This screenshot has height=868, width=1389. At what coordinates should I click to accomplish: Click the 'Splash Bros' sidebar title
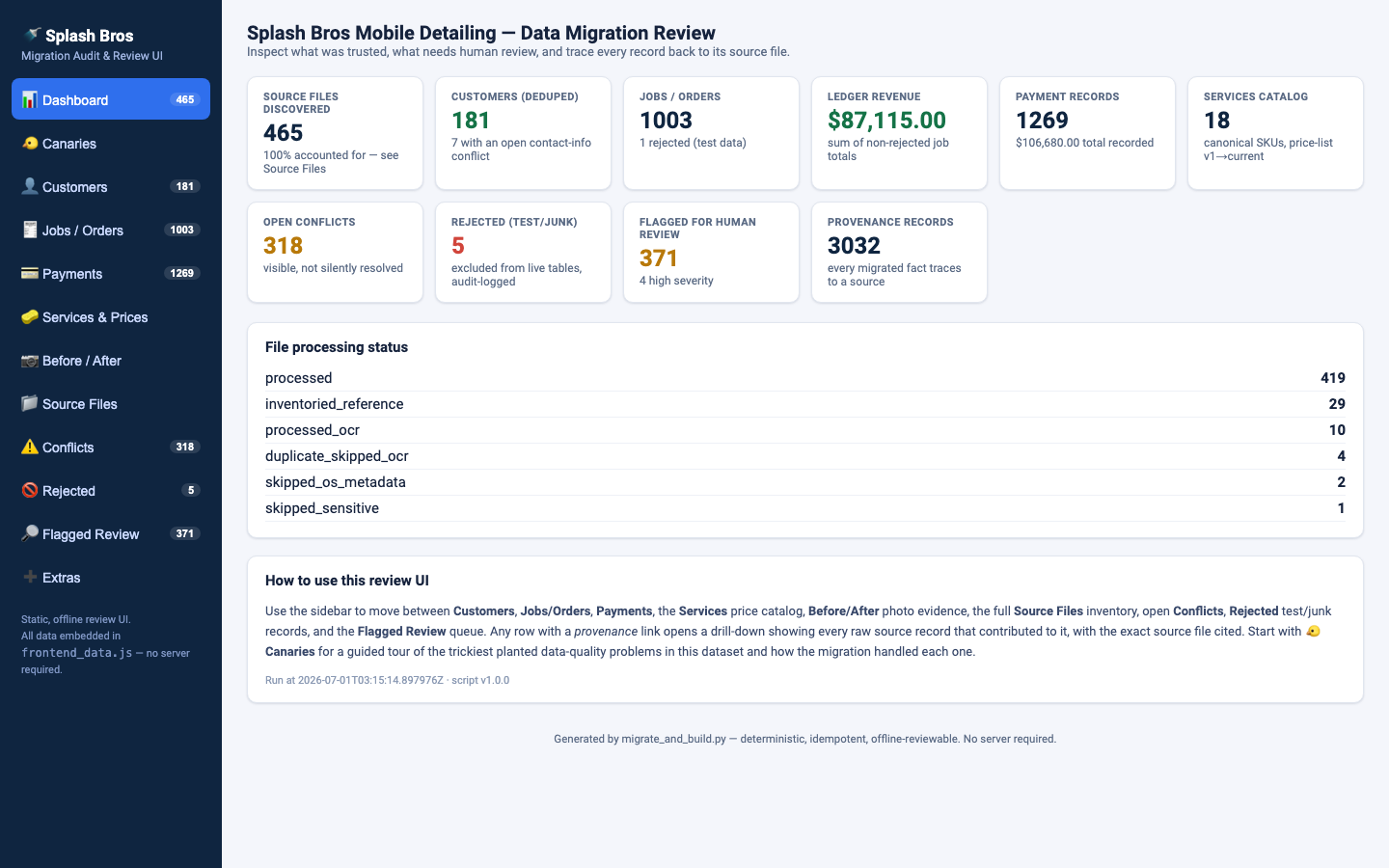click(89, 36)
